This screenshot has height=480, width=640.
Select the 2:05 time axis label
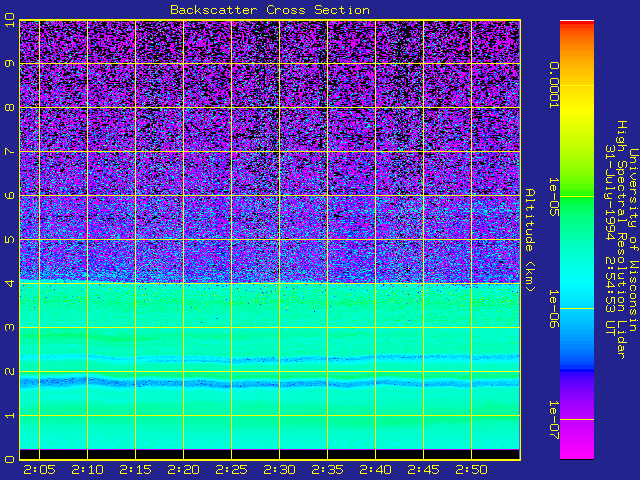(39, 470)
